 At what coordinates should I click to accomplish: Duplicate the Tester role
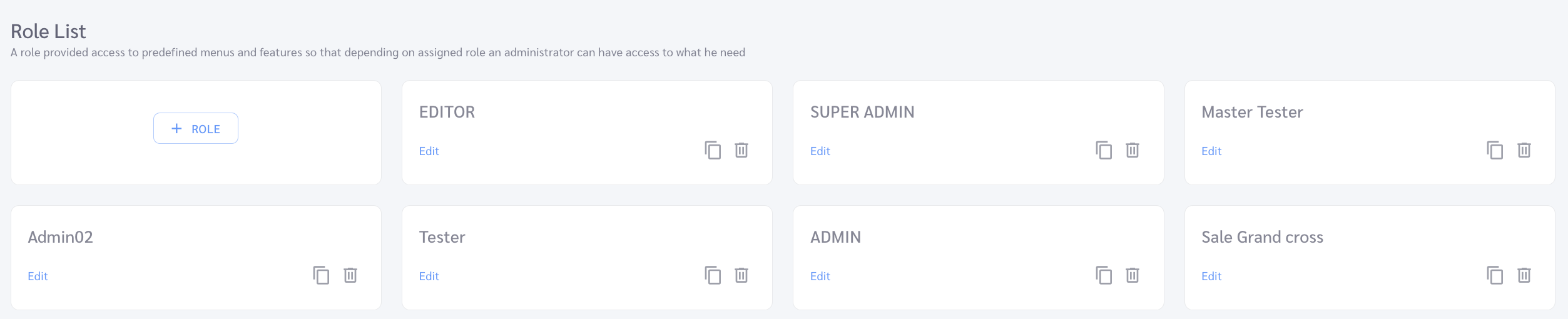(713, 275)
